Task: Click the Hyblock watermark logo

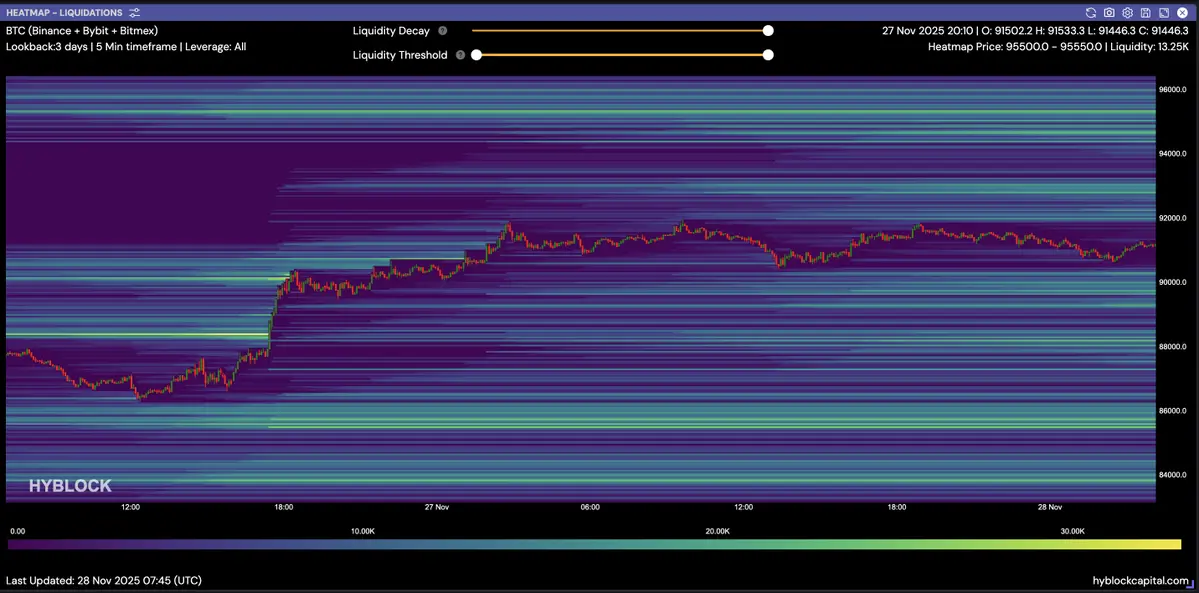Action: coord(70,486)
